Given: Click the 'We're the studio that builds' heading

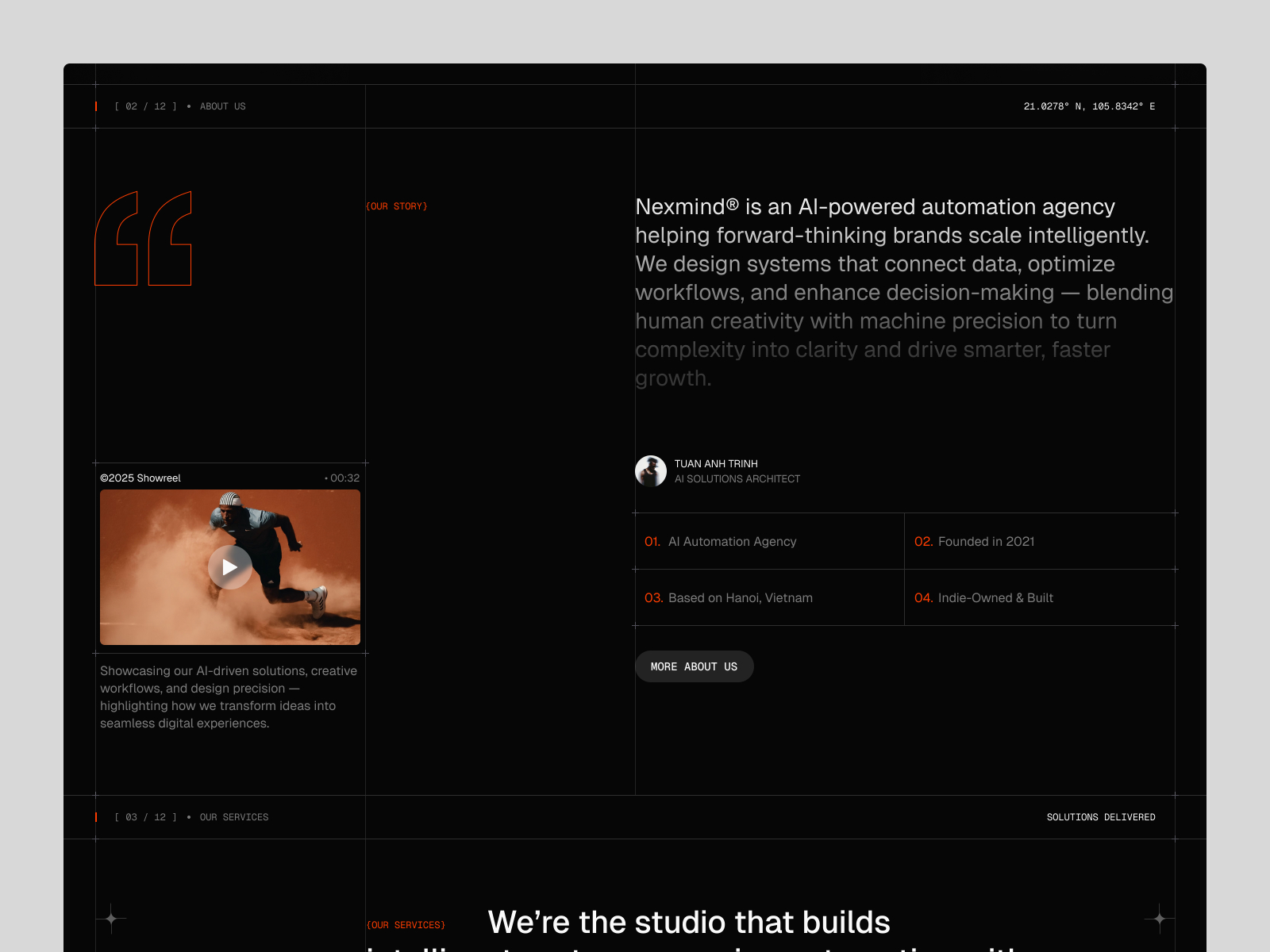Looking at the screenshot, I should (x=689, y=922).
